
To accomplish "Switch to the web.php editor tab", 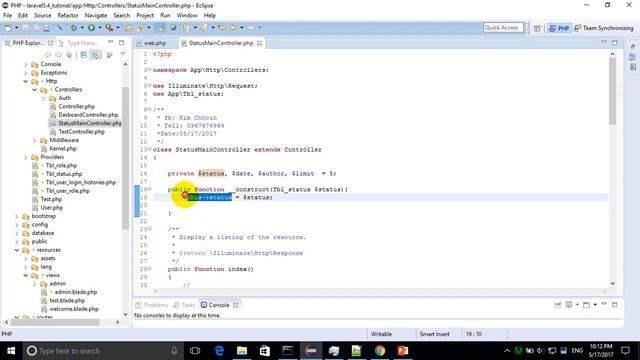I will point(155,43).
